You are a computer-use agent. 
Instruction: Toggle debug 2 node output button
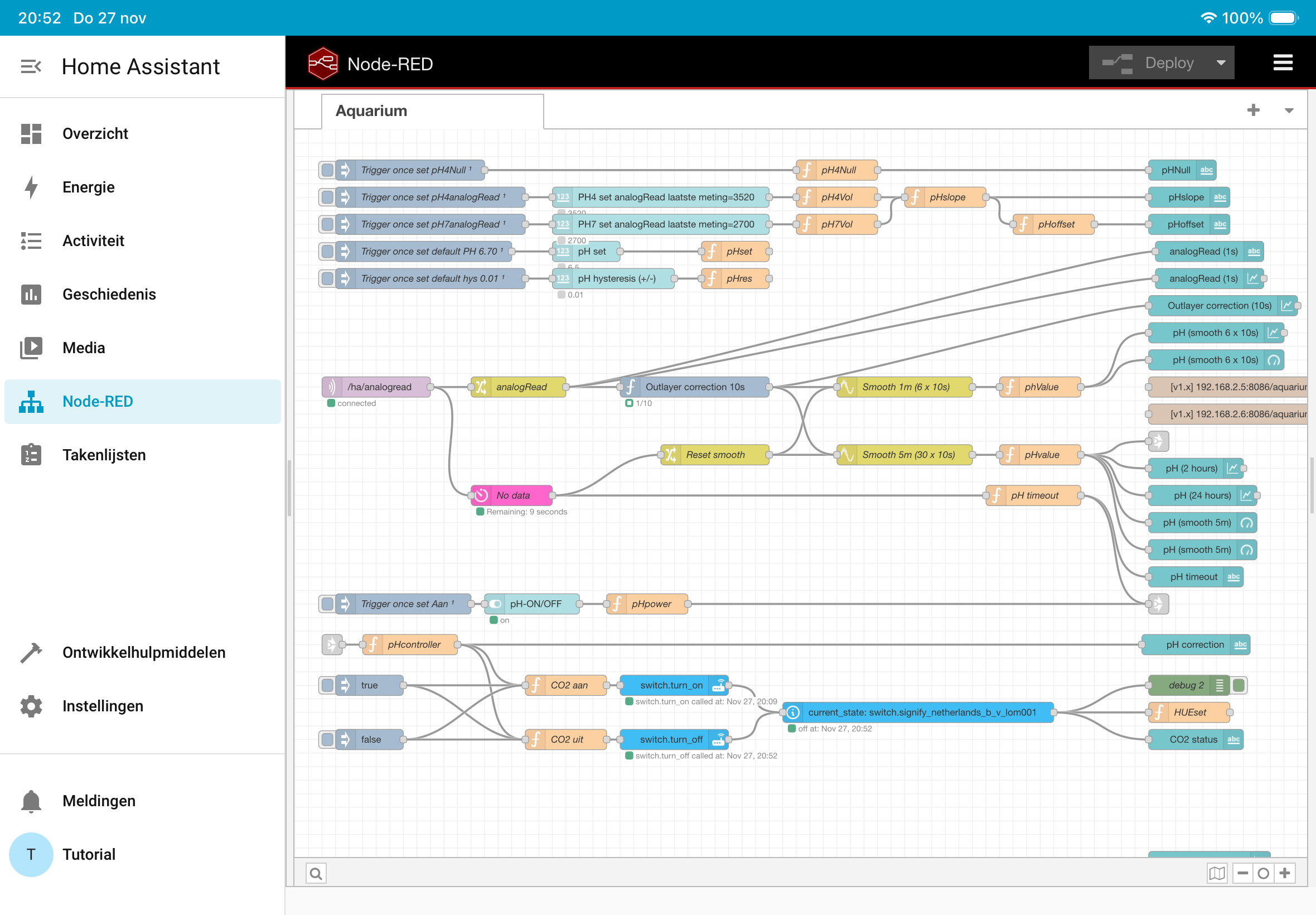pos(1238,685)
